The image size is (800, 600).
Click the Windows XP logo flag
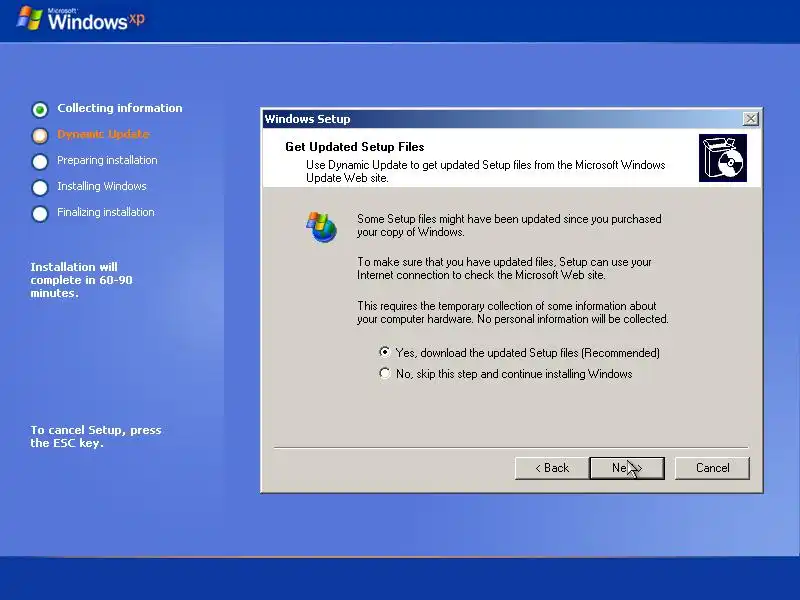point(29,18)
